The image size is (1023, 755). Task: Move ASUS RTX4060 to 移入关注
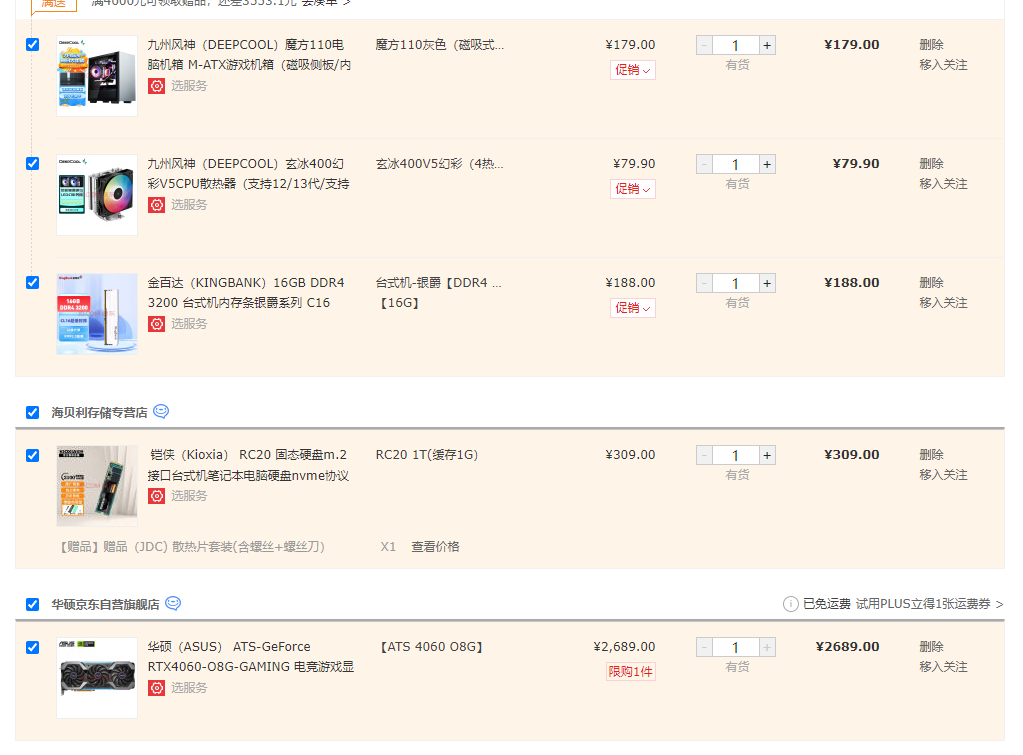(943, 666)
